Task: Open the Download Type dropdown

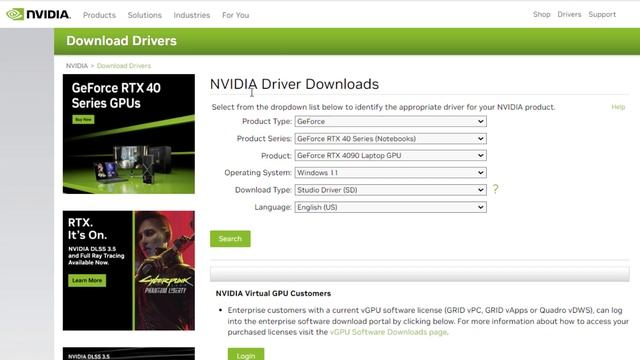Action: [x=390, y=190]
